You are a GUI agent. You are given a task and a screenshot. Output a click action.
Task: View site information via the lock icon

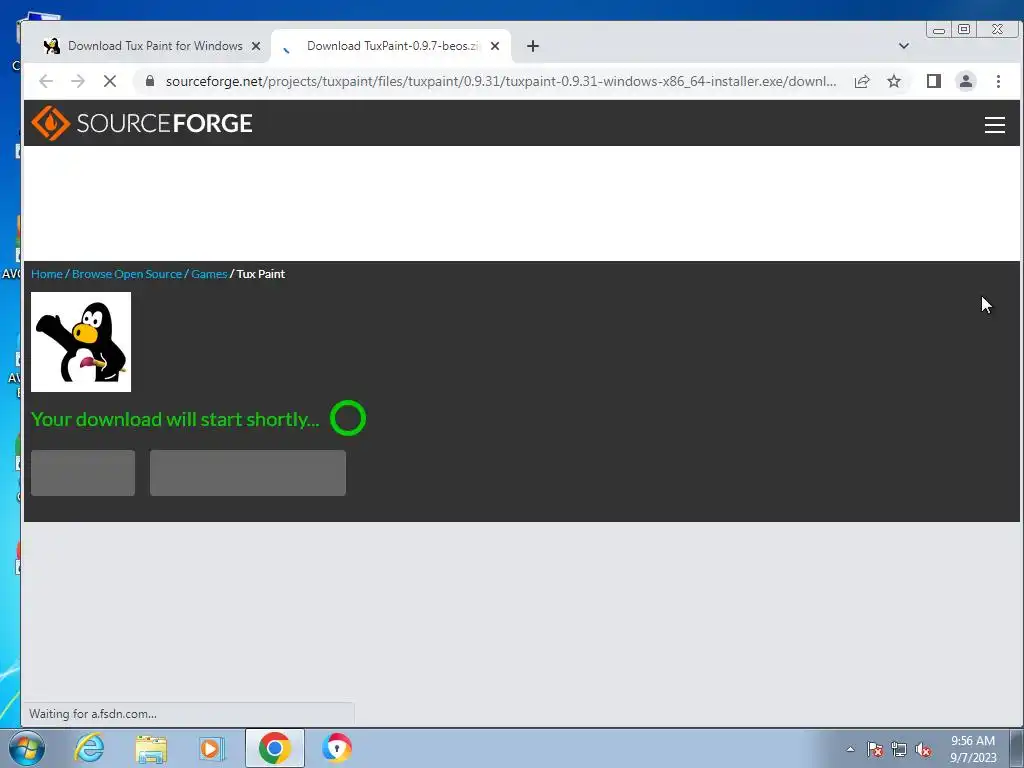[150, 81]
